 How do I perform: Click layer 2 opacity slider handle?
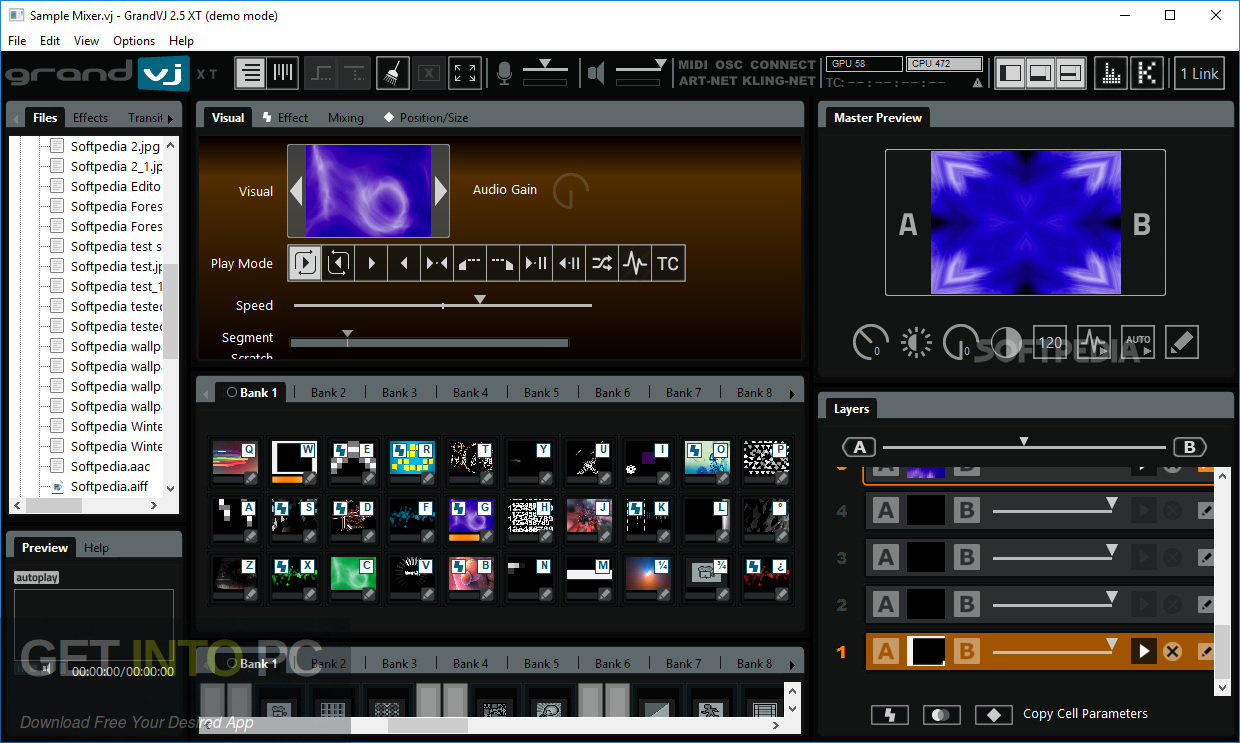click(x=1111, y=597)
